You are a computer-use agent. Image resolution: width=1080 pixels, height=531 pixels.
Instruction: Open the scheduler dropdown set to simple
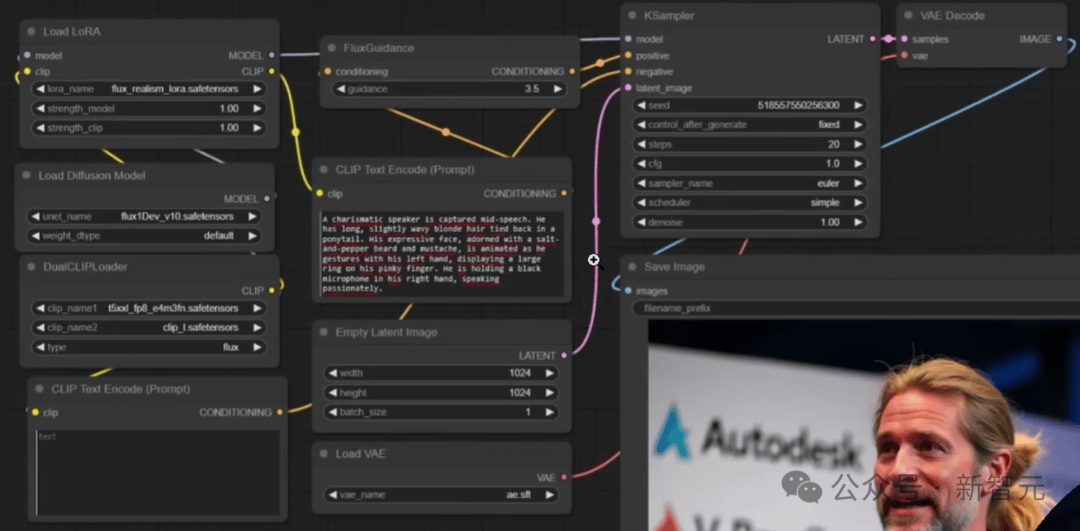point(749,203)
